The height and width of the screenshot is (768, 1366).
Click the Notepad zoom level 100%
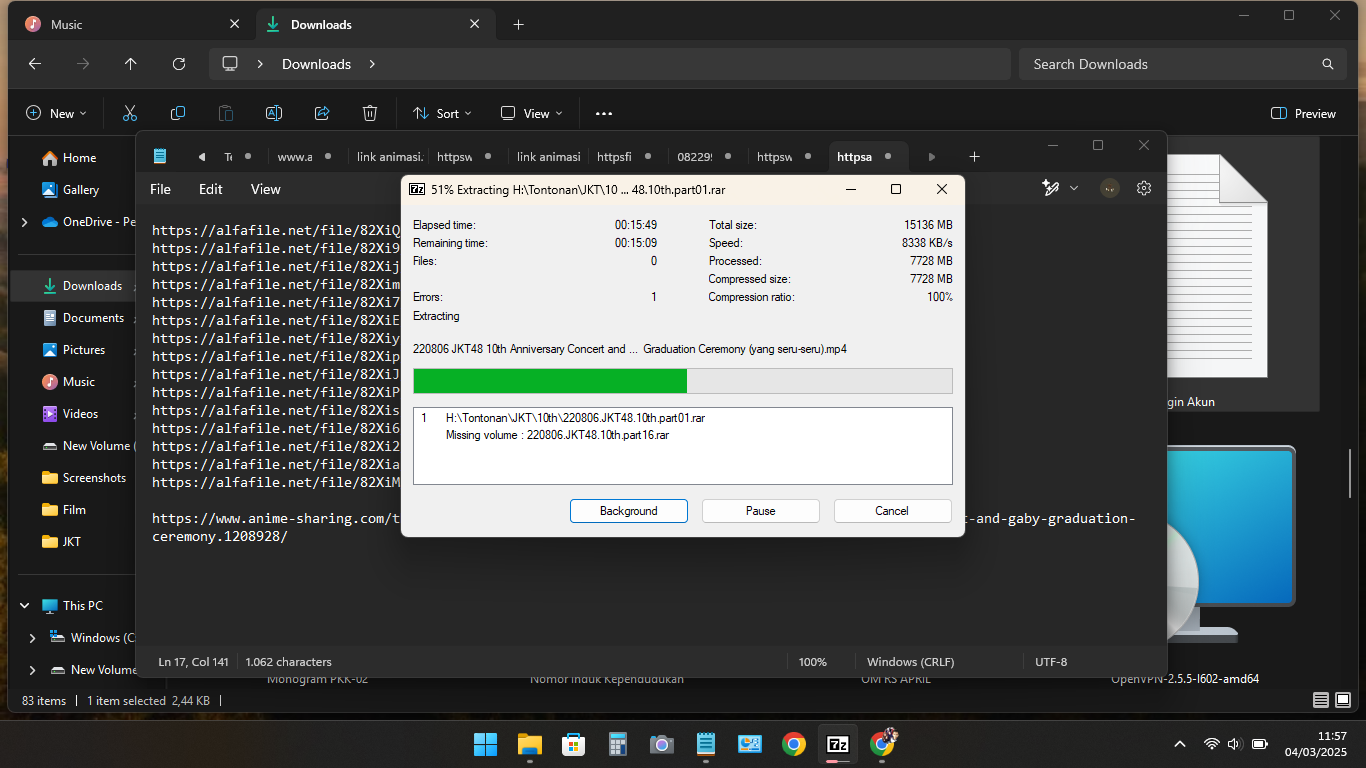point(813,662)
